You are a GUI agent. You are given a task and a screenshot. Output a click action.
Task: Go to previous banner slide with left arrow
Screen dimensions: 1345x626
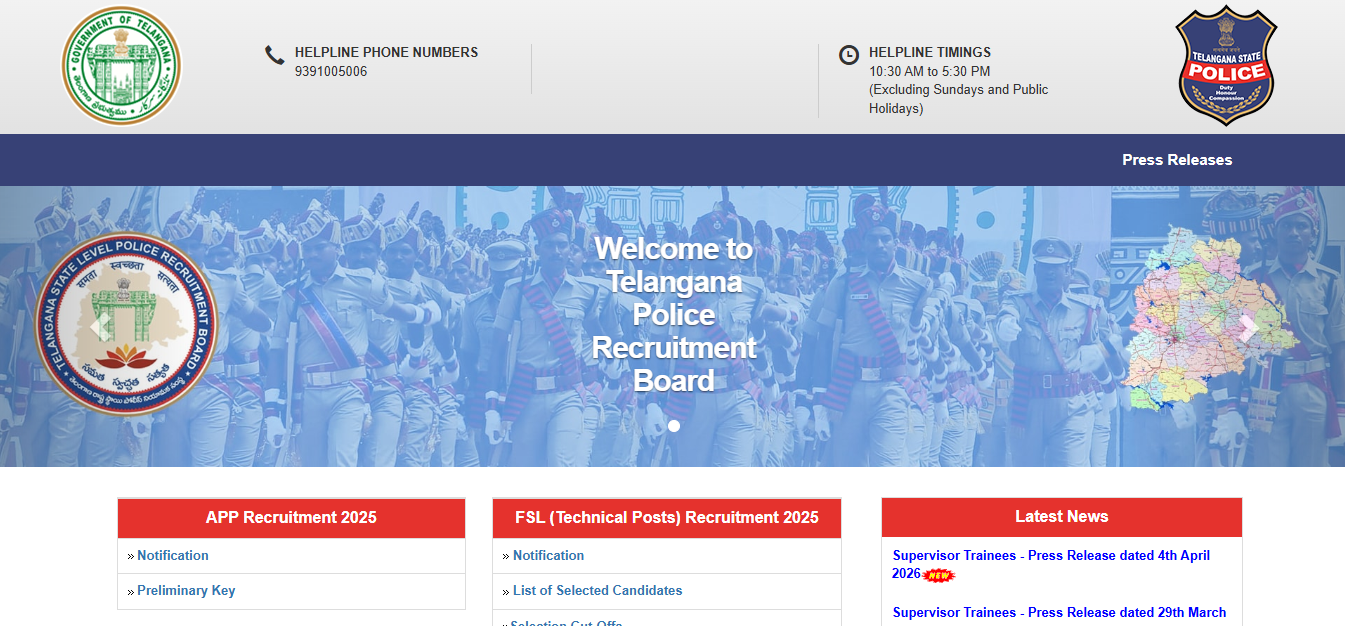[x=98, y=327]
